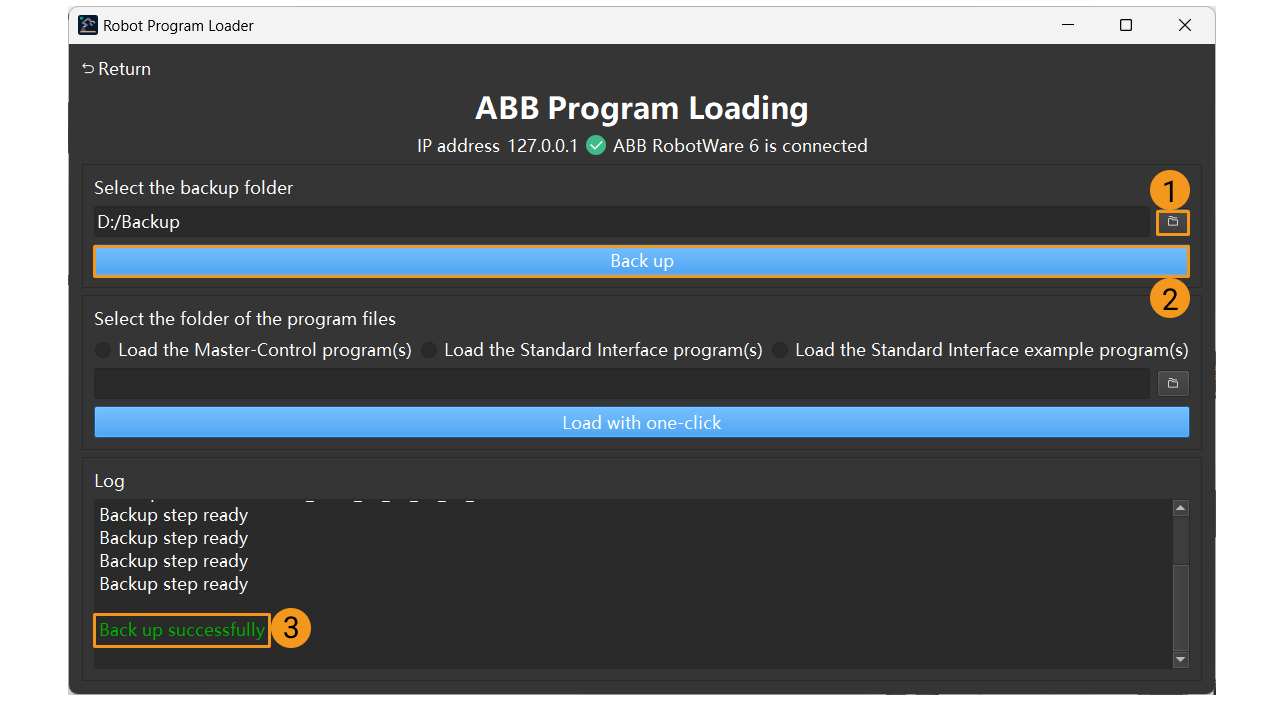
Task: Maximize the Robot Program Loader window
Action: click(1126, 25)
